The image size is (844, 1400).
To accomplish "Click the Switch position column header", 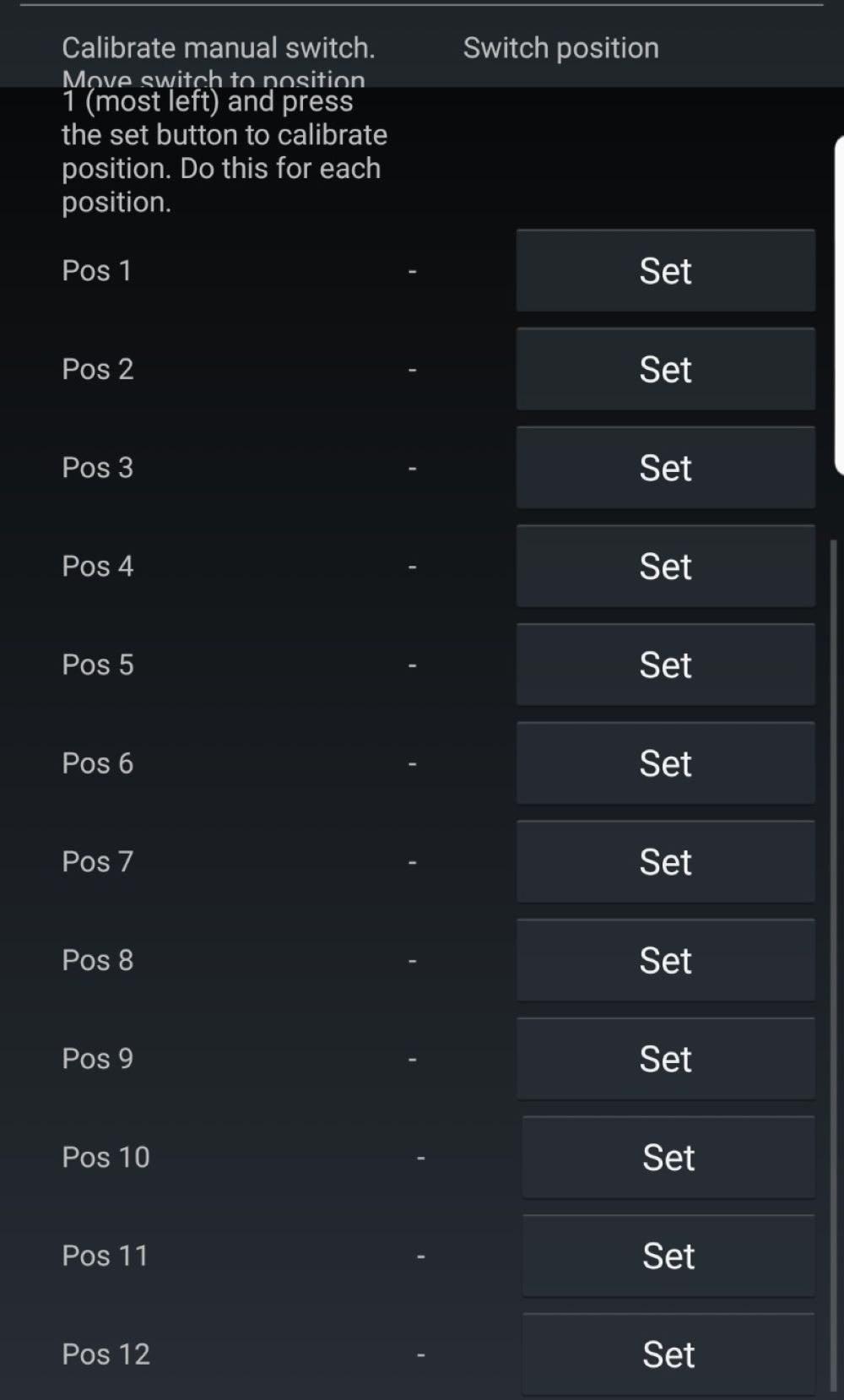I will coord(560,48).
